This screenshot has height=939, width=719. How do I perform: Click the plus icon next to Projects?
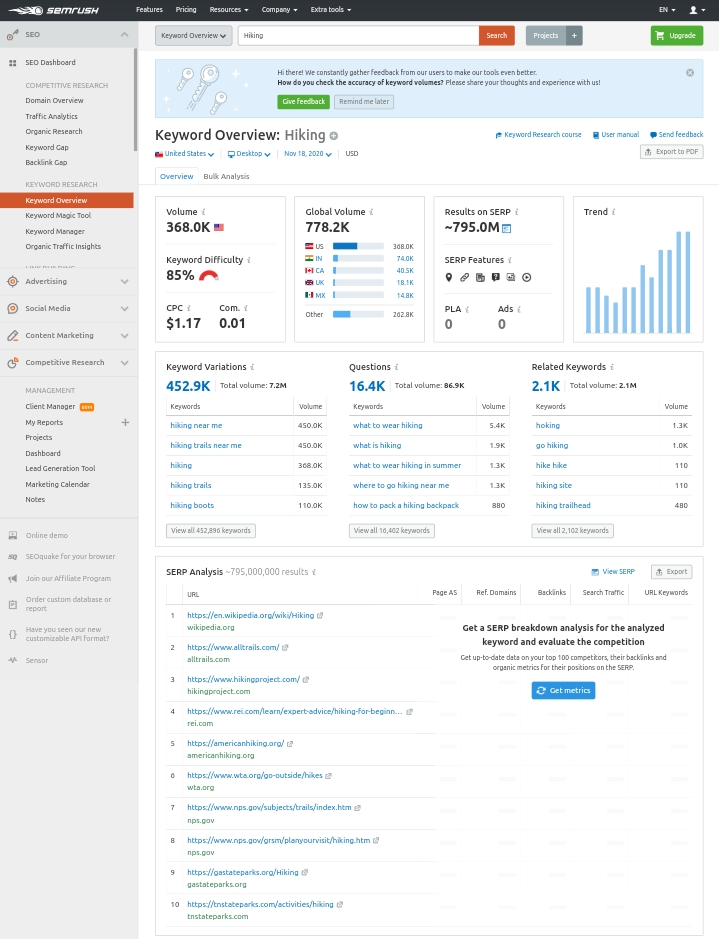pyautogui.click(x=574, y=35)
